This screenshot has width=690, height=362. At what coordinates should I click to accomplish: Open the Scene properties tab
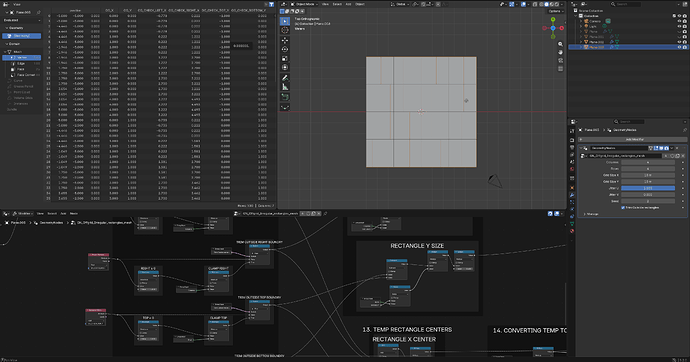572,162
